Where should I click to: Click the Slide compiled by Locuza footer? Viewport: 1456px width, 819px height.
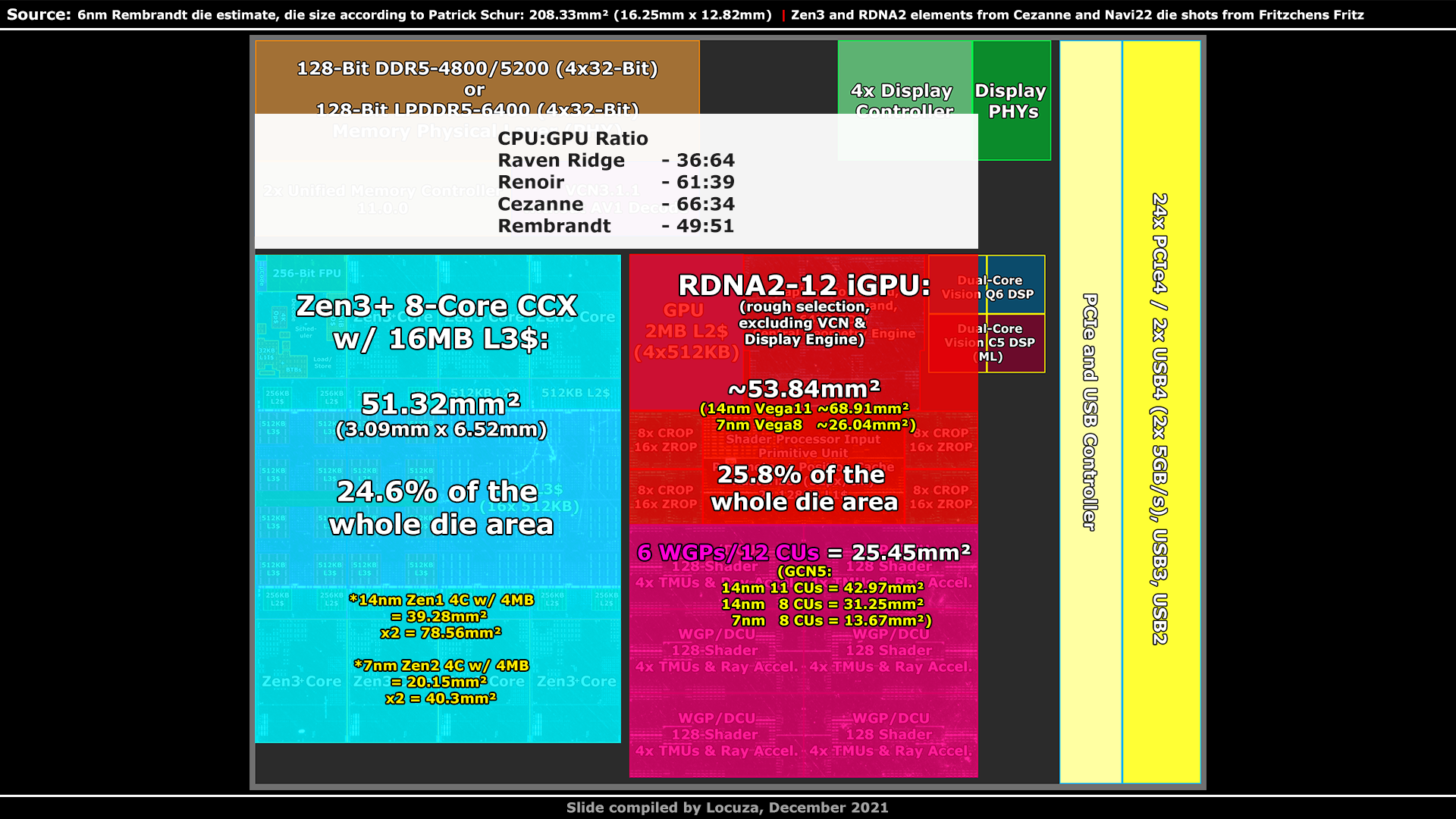tap(727, 808)
